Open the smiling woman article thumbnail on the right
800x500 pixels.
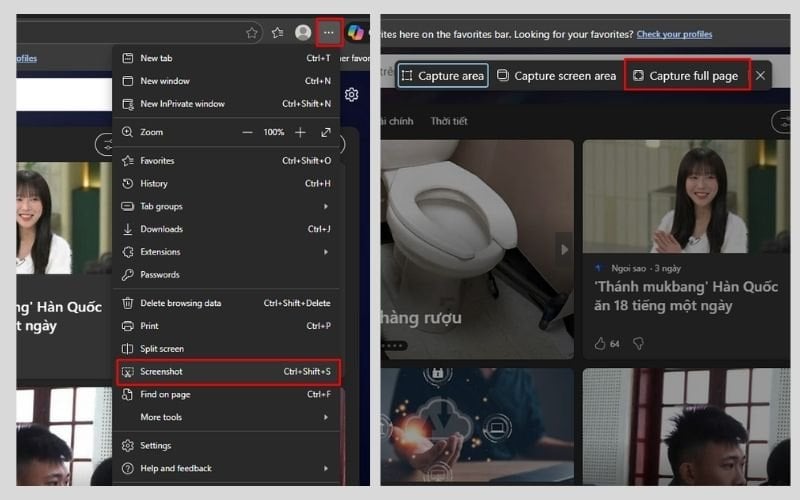[x=686, y=196]
